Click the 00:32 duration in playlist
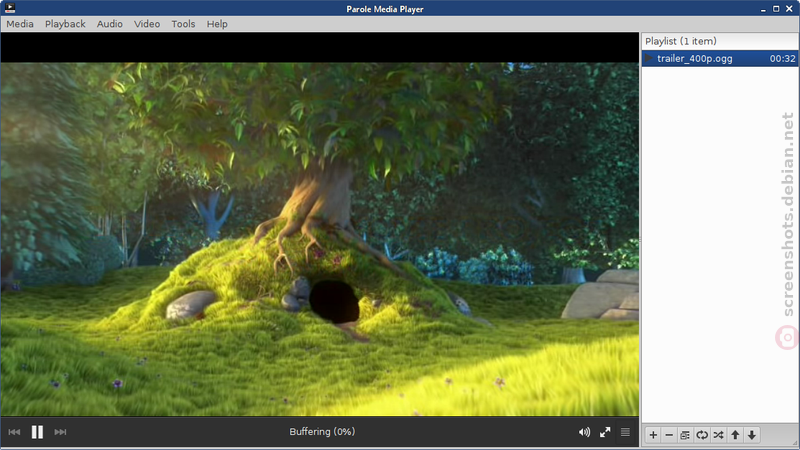 [x=783, y=59]
